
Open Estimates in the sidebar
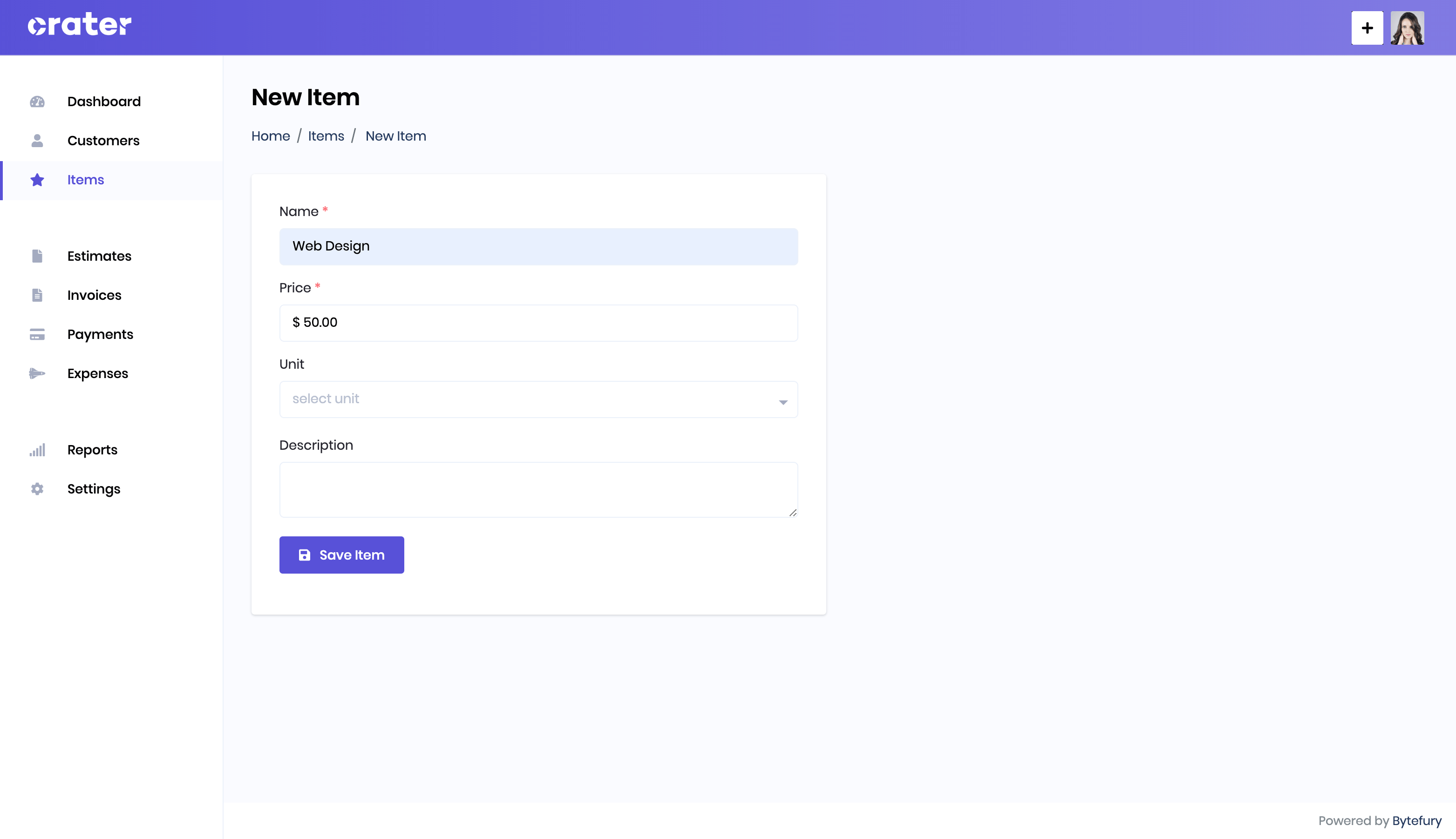pyautogui.click(x=112, y=256)
